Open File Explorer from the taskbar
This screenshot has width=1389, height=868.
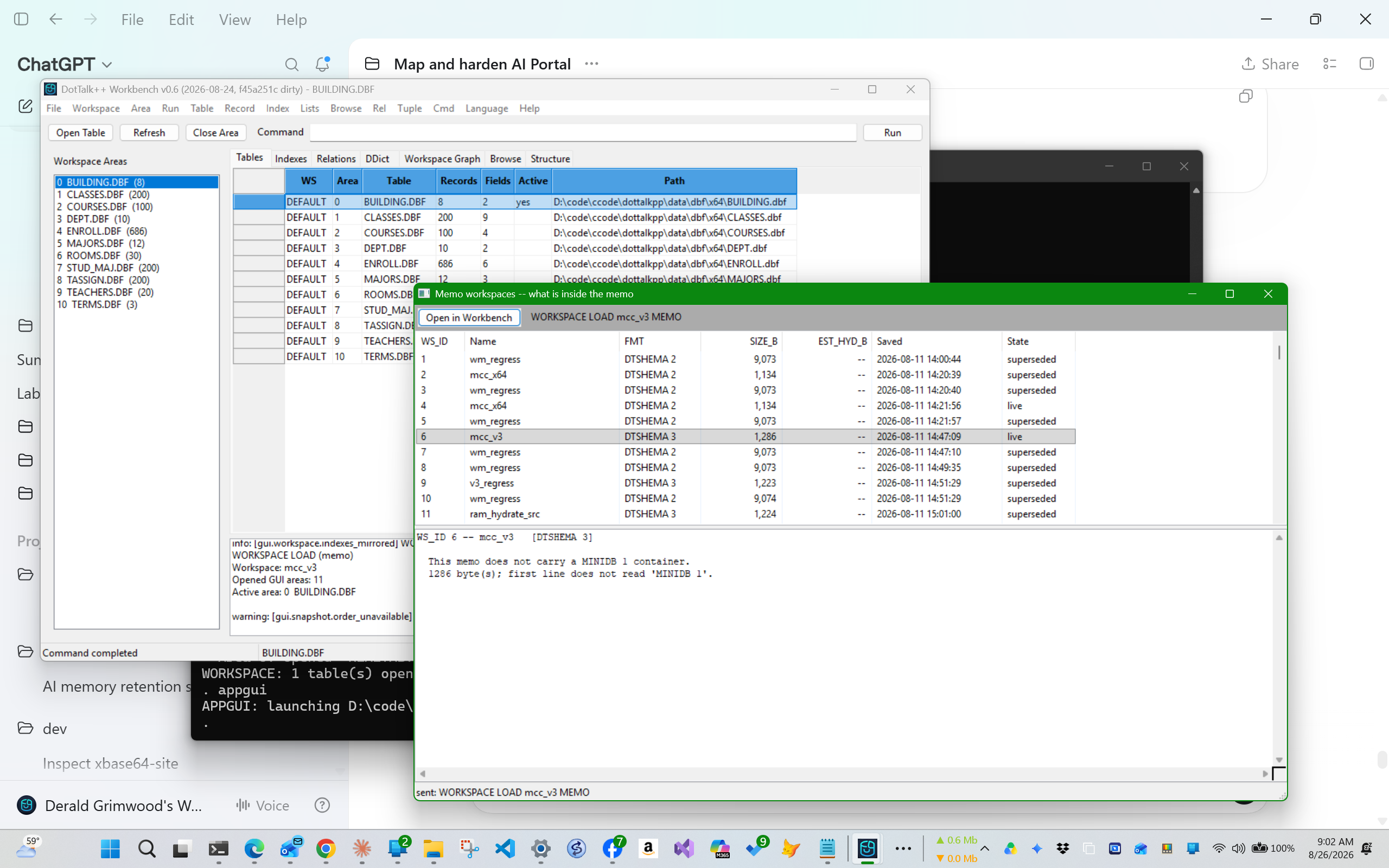pyautogui.click(x=434, y=848)
